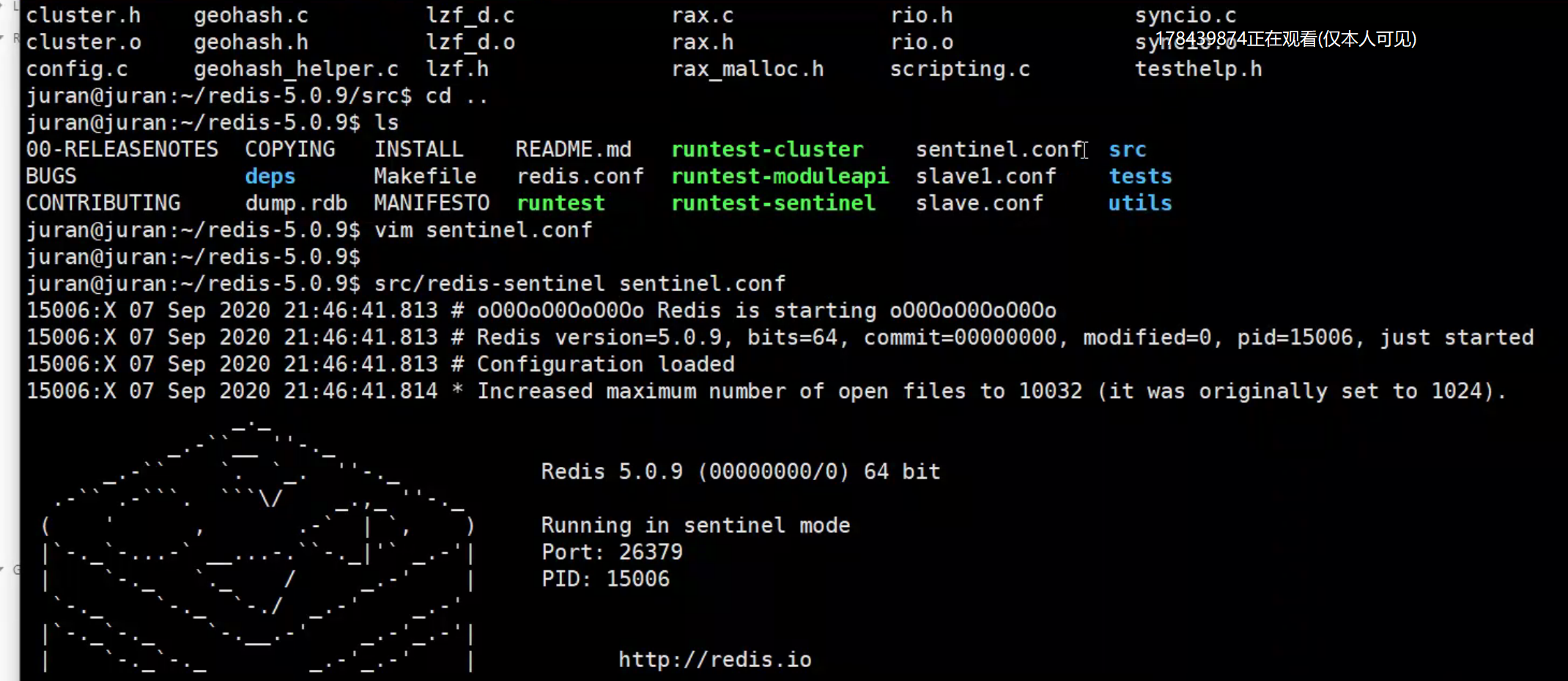This screenshot has height=681, width=1568.
Task: Click the 'Port: 26379' line
Action: pyautogui.click(x=613, y=552)
